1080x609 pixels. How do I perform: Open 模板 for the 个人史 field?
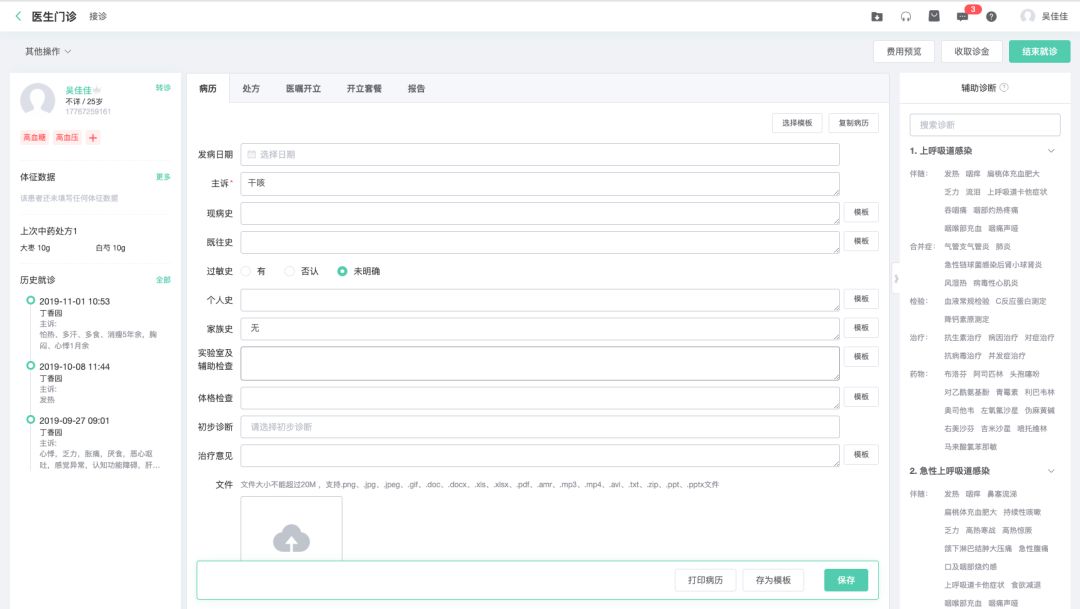861,299
